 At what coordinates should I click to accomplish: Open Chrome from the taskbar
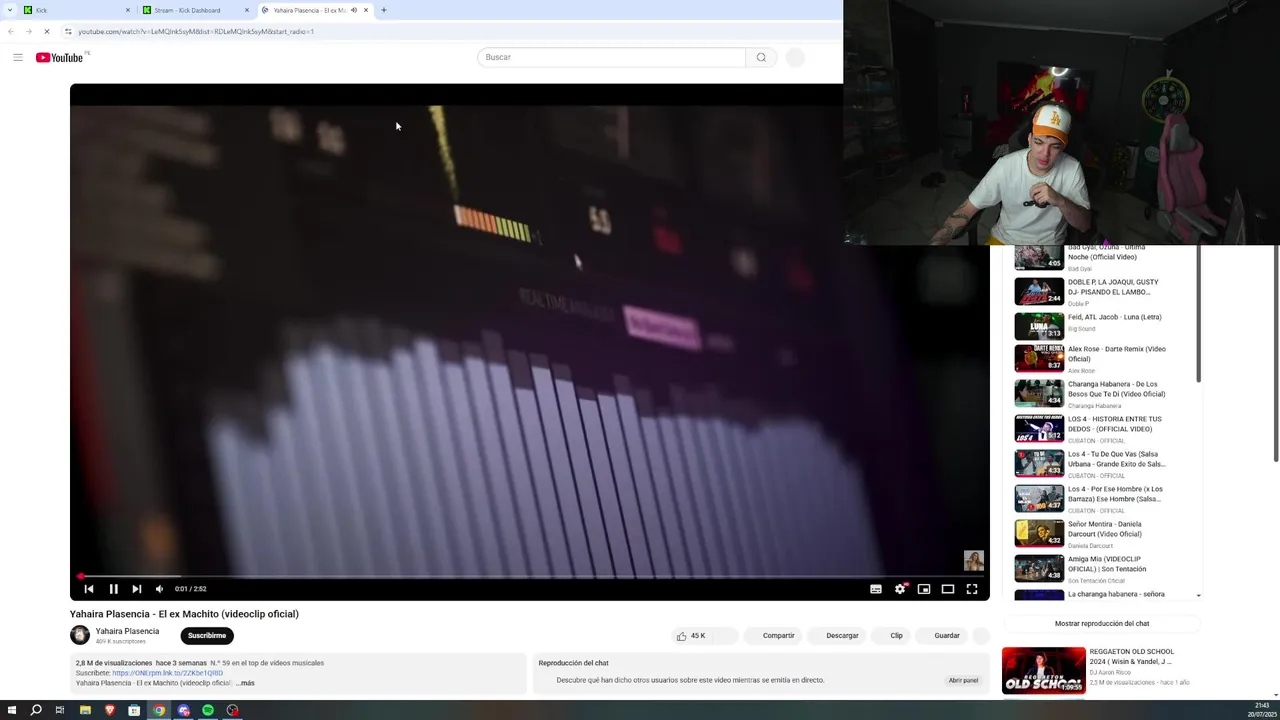(x=159, y=710)
